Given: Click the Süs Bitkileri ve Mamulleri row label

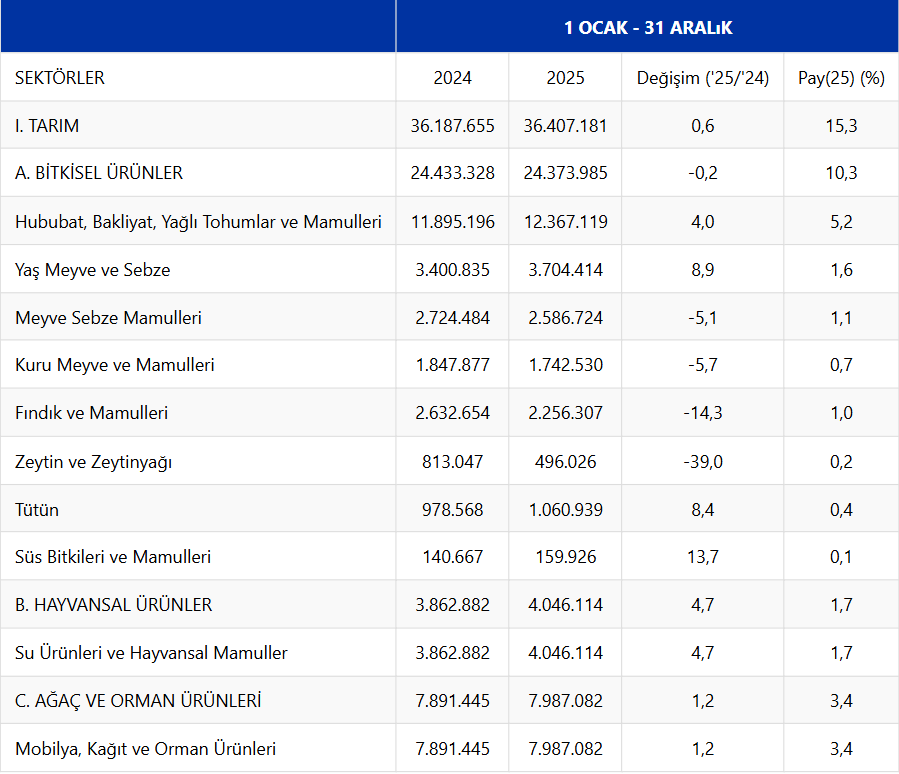Looking at the screenshot, I should pyautogui.click(x=113, y=557).
